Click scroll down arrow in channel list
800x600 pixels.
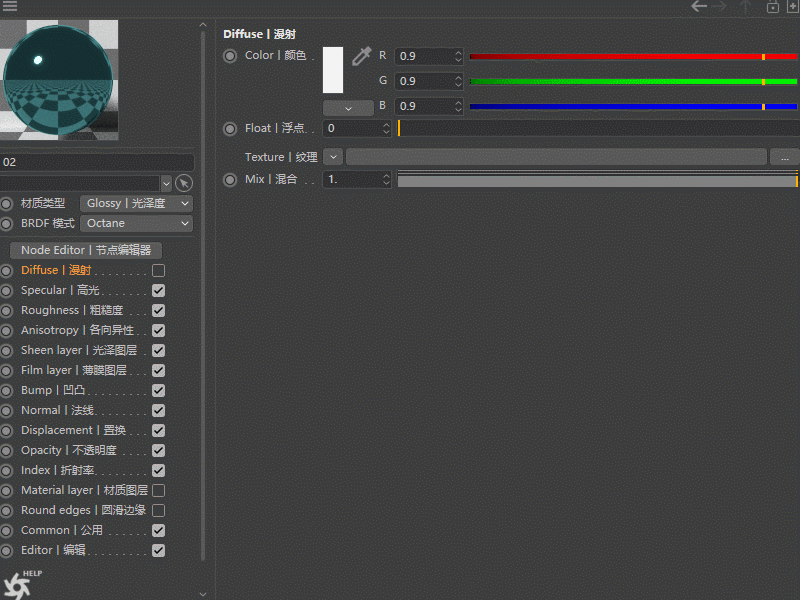pos(203,594)
